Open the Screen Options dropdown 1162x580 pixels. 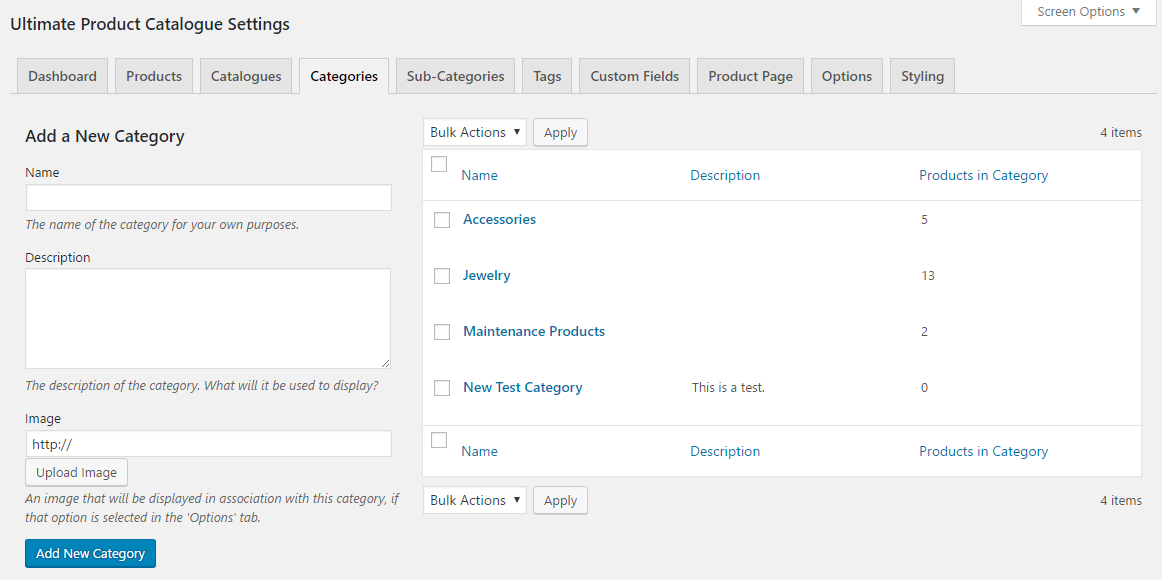click(1088, 12)
